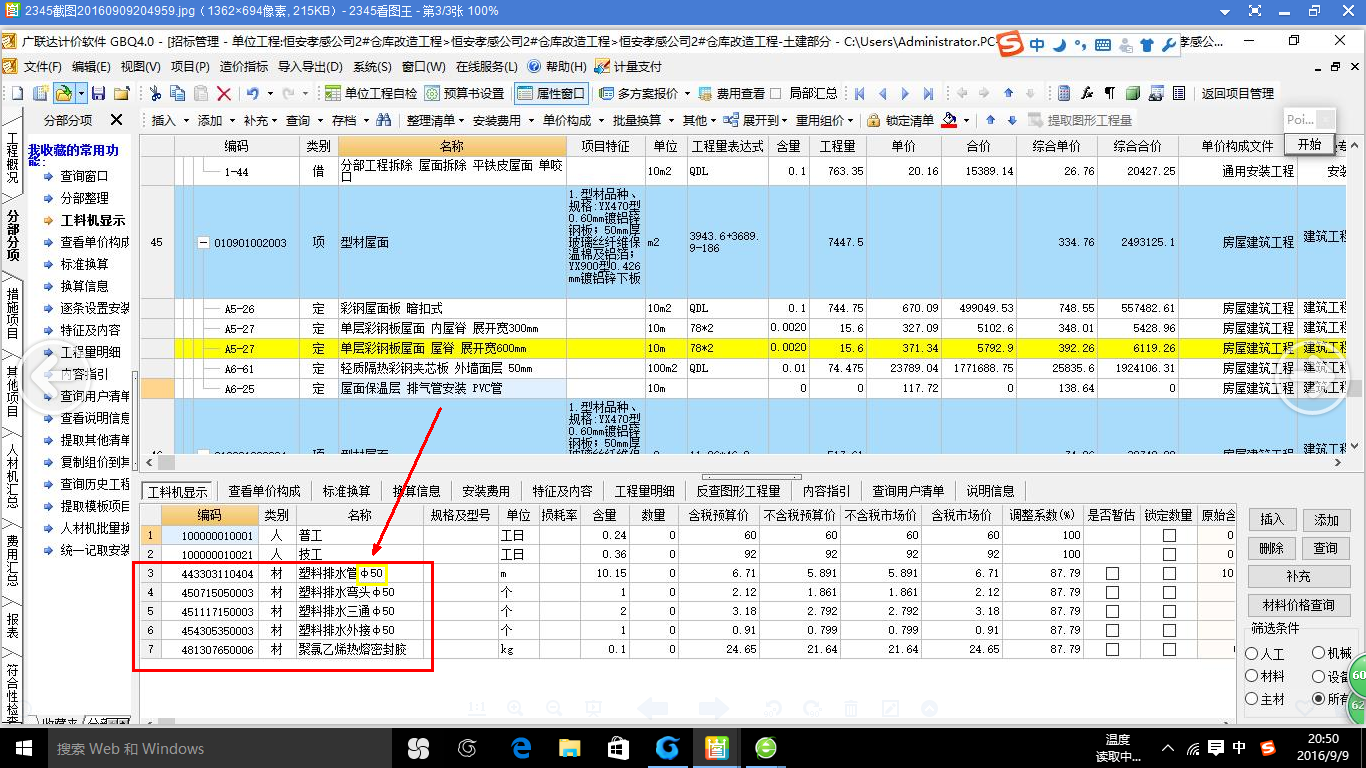Select 机械 filter radio button

point(1318,653)
